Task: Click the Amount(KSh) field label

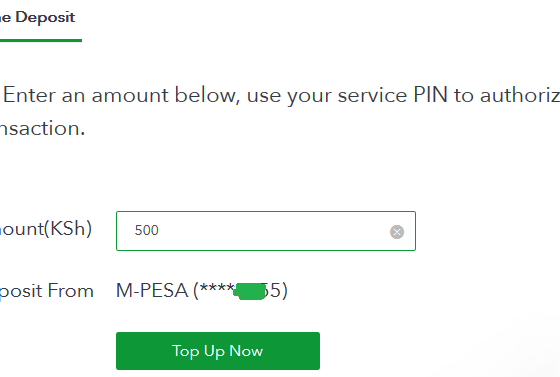Action: [46, 228]
